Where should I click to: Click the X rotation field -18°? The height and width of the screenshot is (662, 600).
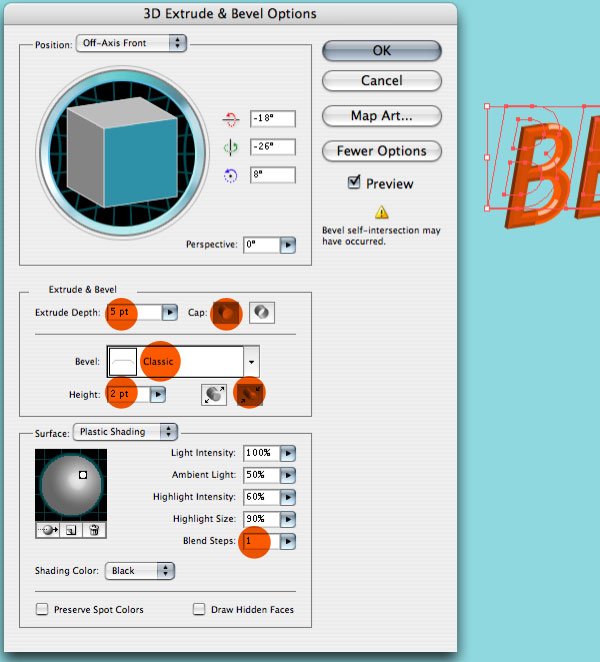[x=273, y=119]
